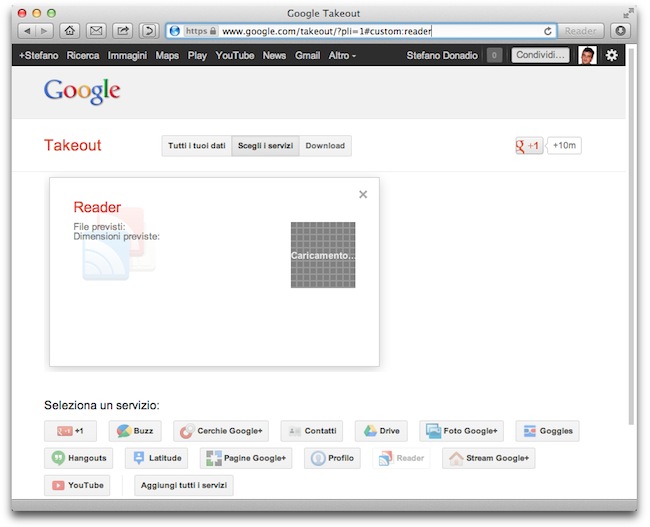650x527 pixels.
Task: Open Gmail in the Google bar
Action: [308, 56]
